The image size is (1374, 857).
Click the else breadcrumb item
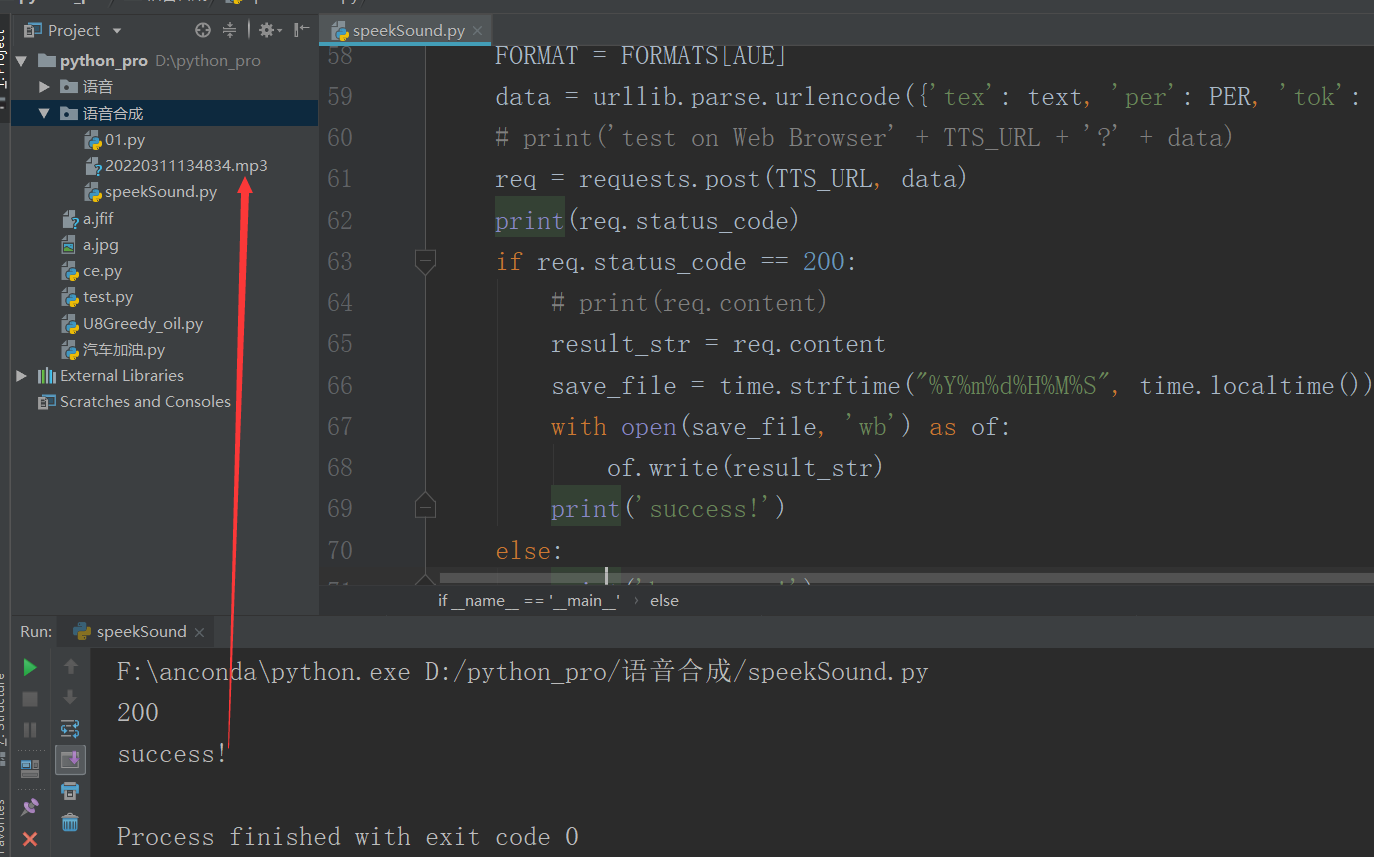click(664, 601)
